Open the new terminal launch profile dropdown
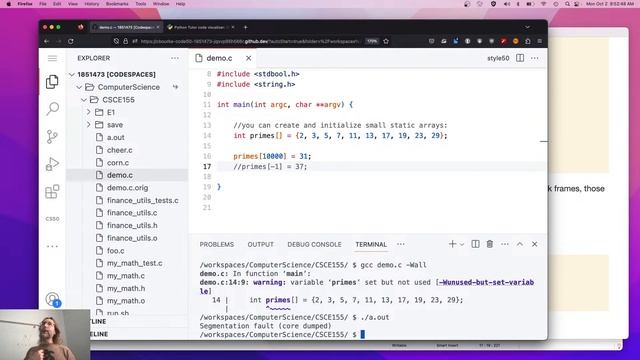Image resolution: width=640 pixels, height=360 pixels. pos(462,244)
